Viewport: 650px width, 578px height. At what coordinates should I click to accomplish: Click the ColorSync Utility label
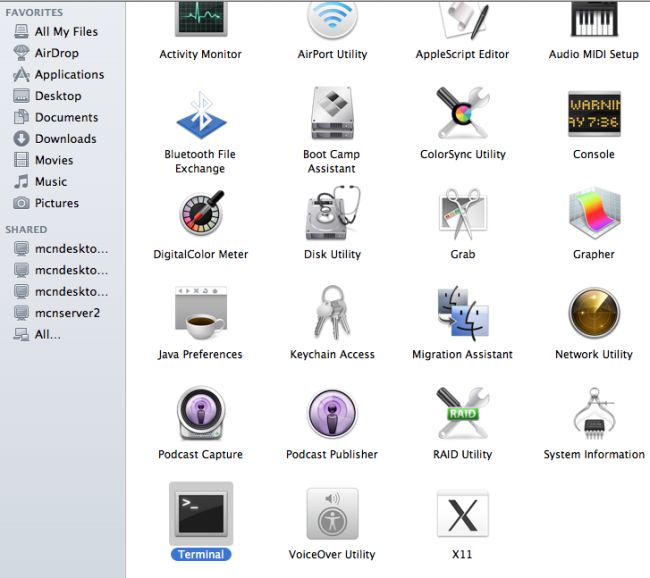(463, 154)
